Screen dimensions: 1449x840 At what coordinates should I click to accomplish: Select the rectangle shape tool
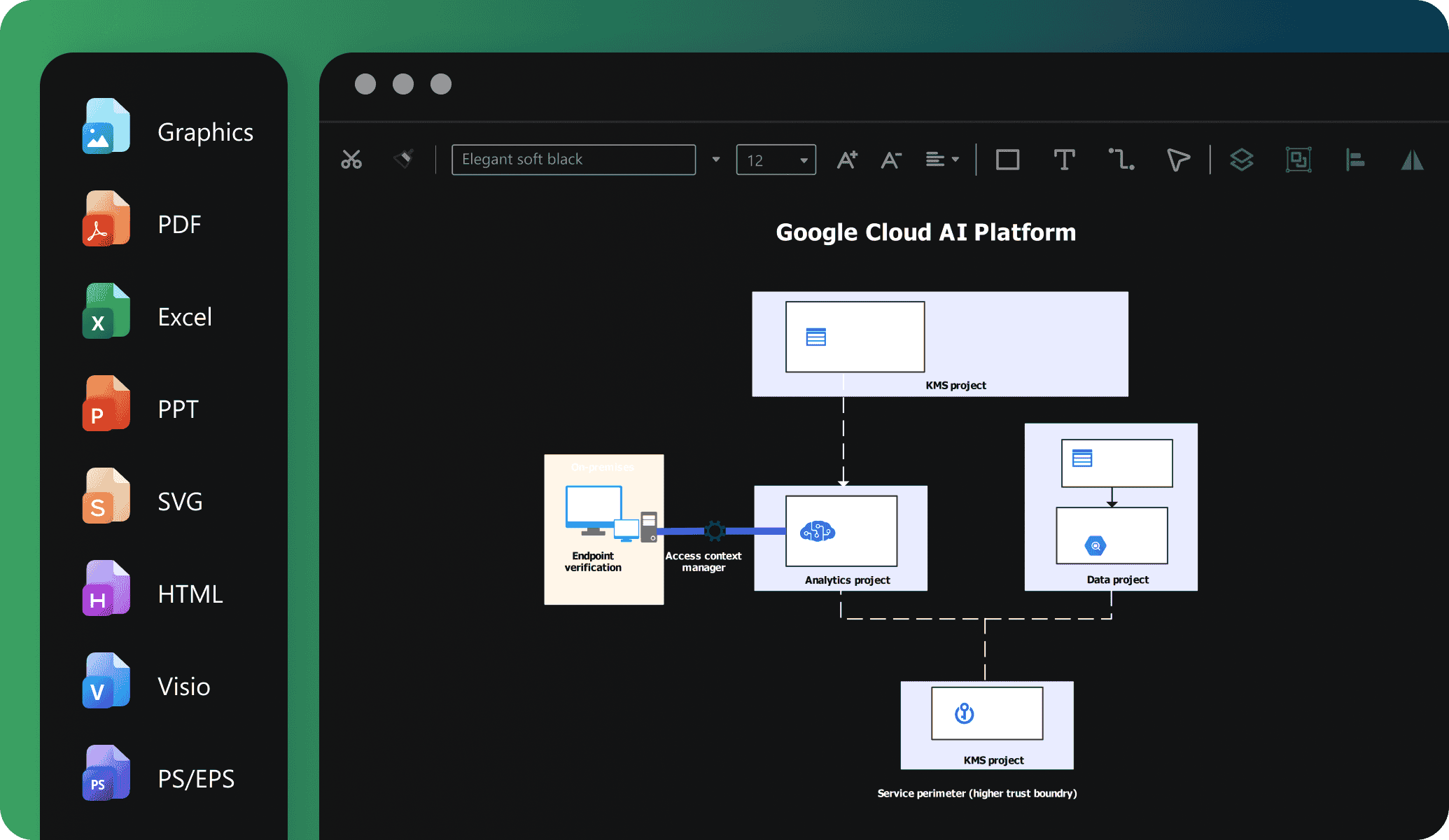coord(1007,160)
